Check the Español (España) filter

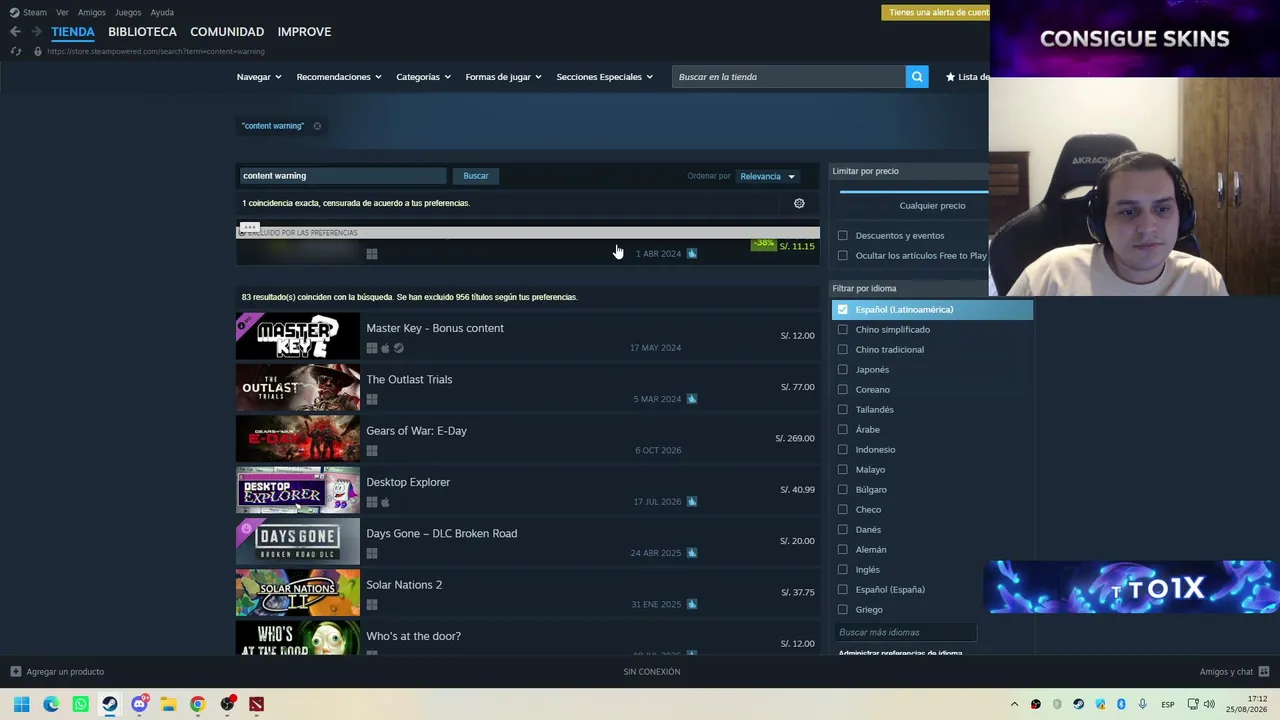843,590
